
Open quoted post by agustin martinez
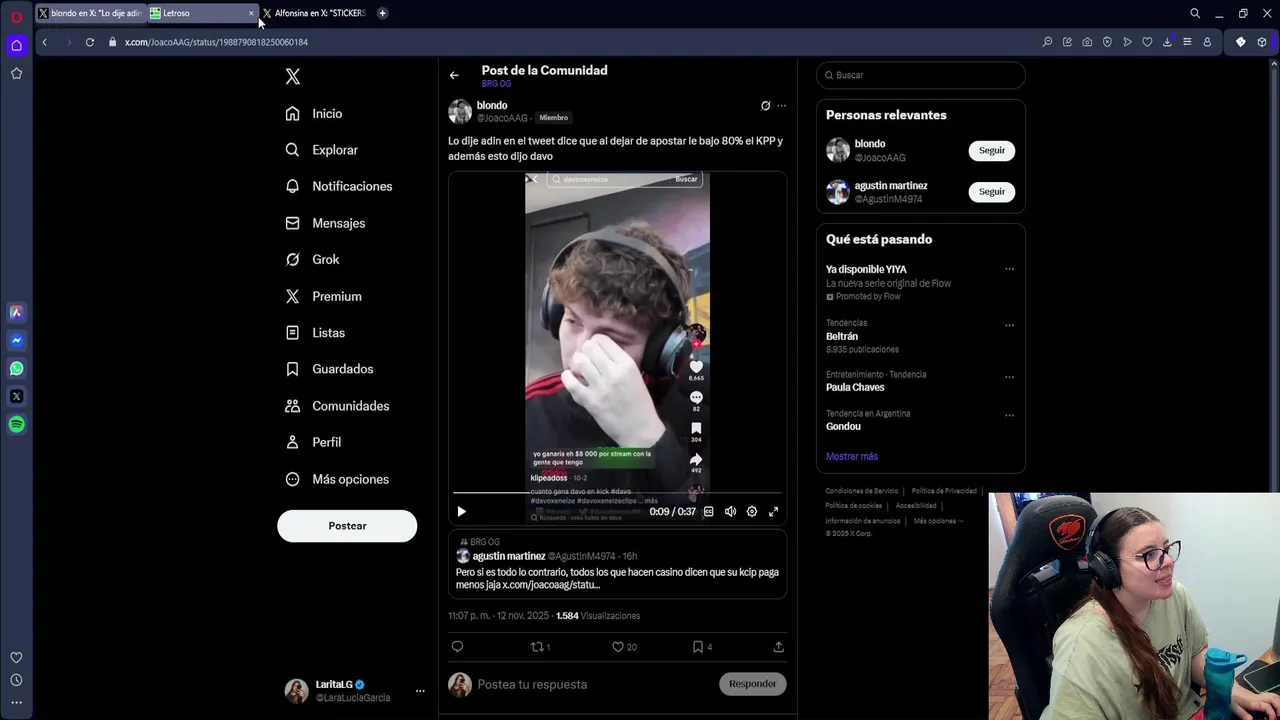[x=617, y=565]
